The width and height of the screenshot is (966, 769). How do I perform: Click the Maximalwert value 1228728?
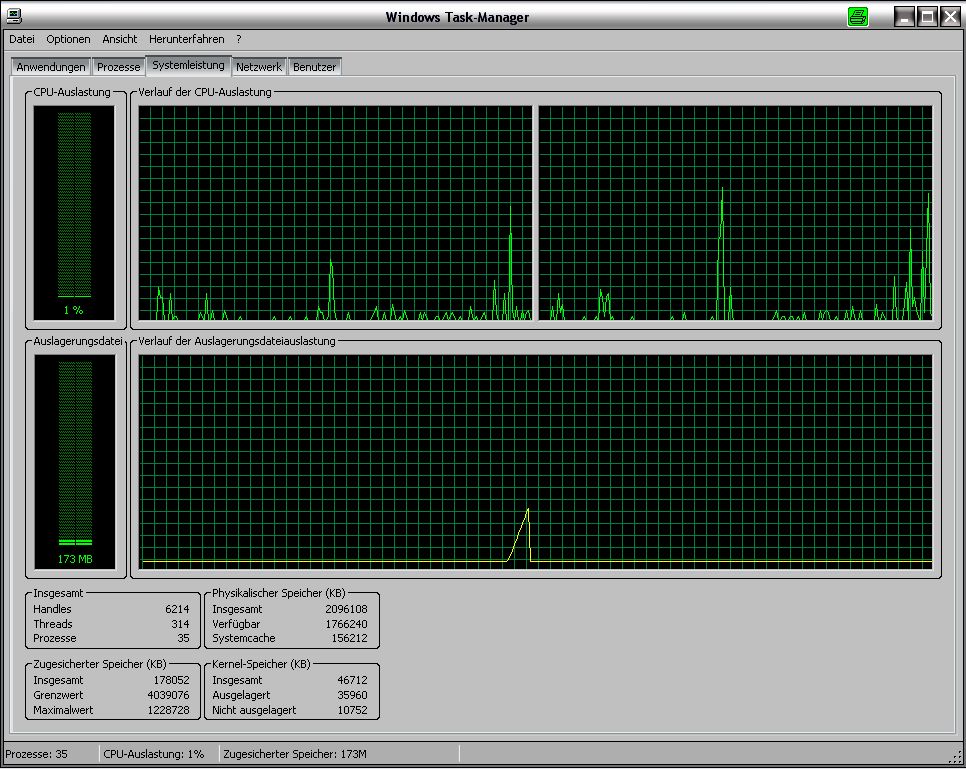click(x=168, y=710)
